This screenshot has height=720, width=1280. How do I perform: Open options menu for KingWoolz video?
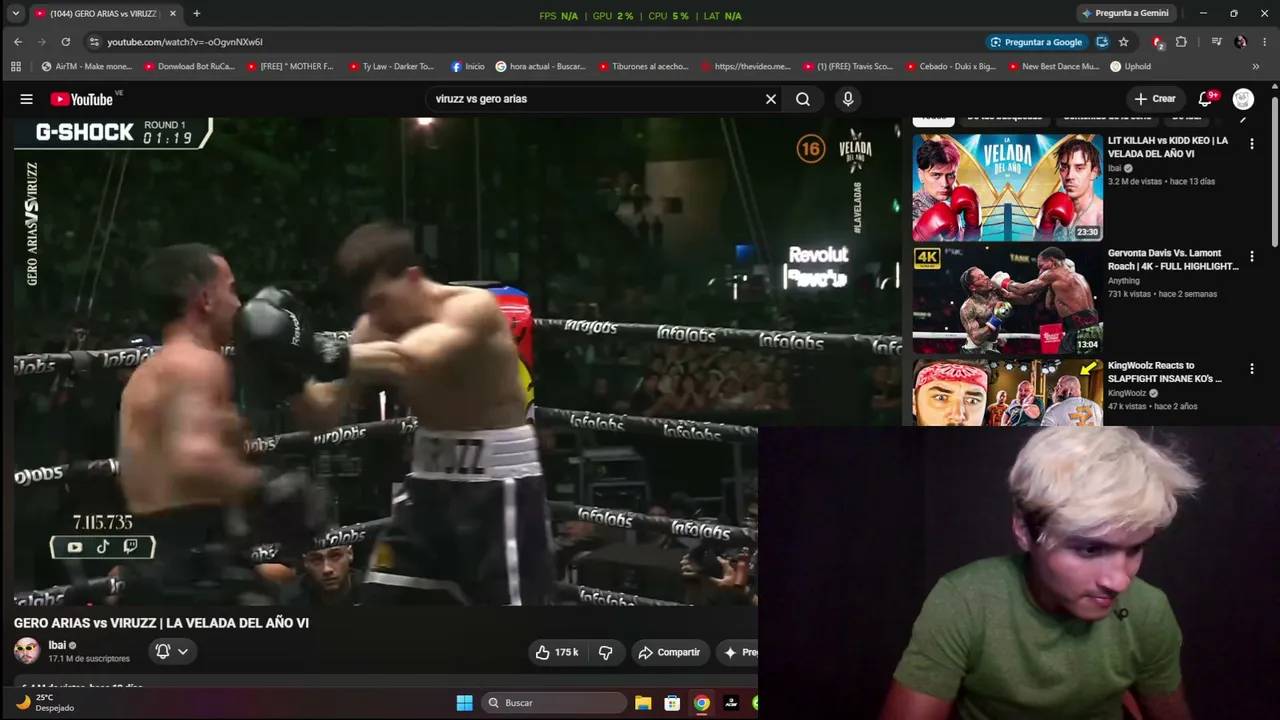point(1252,369)
